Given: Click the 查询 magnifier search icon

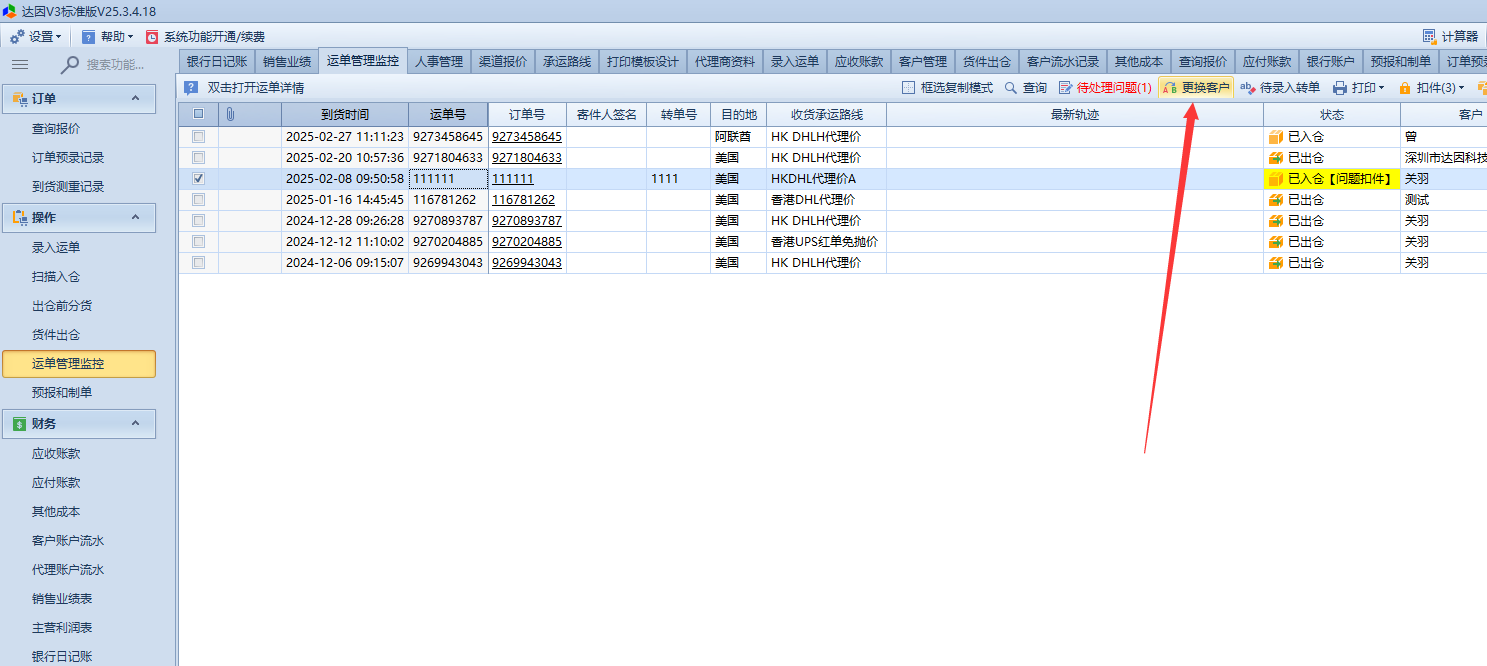Looking at the screenshot, I should point(1011,88).
